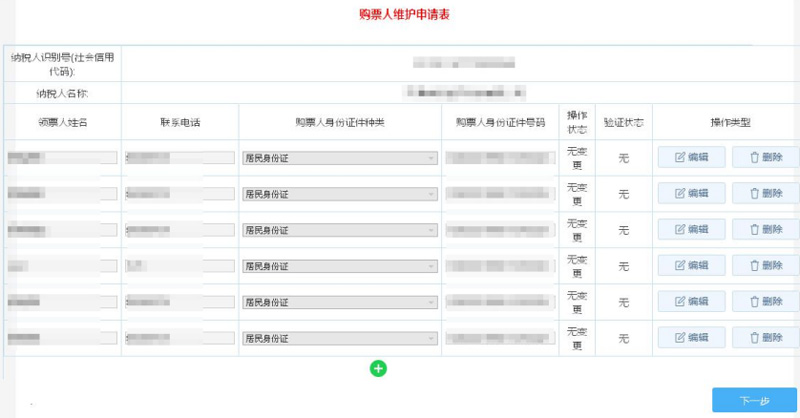
Task: Focus the 领票人姓名 field in first row
Action: click(62, 158)
